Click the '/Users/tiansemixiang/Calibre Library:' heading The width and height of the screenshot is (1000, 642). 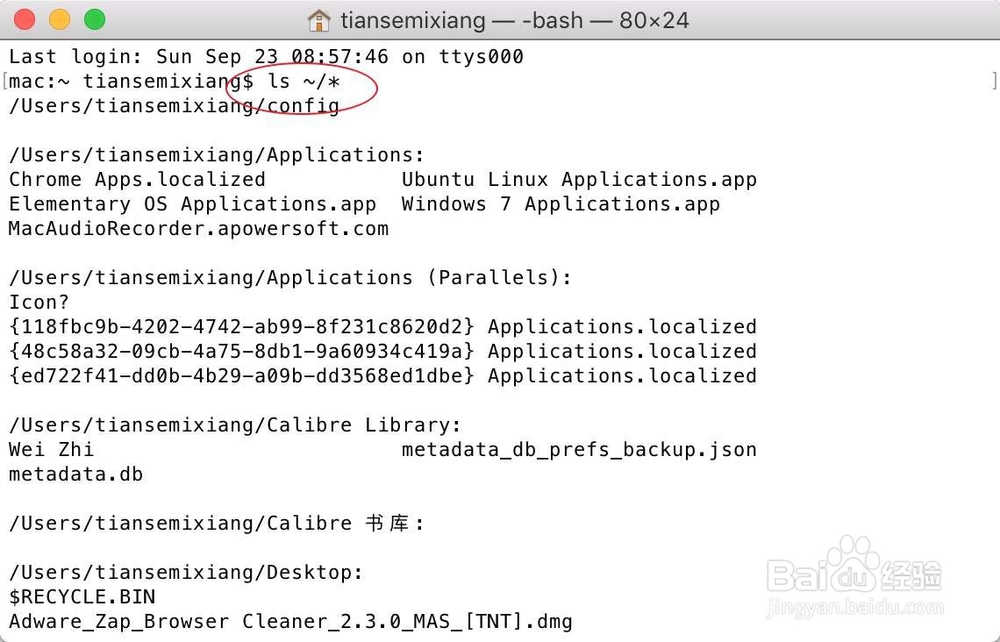(235, 425)
